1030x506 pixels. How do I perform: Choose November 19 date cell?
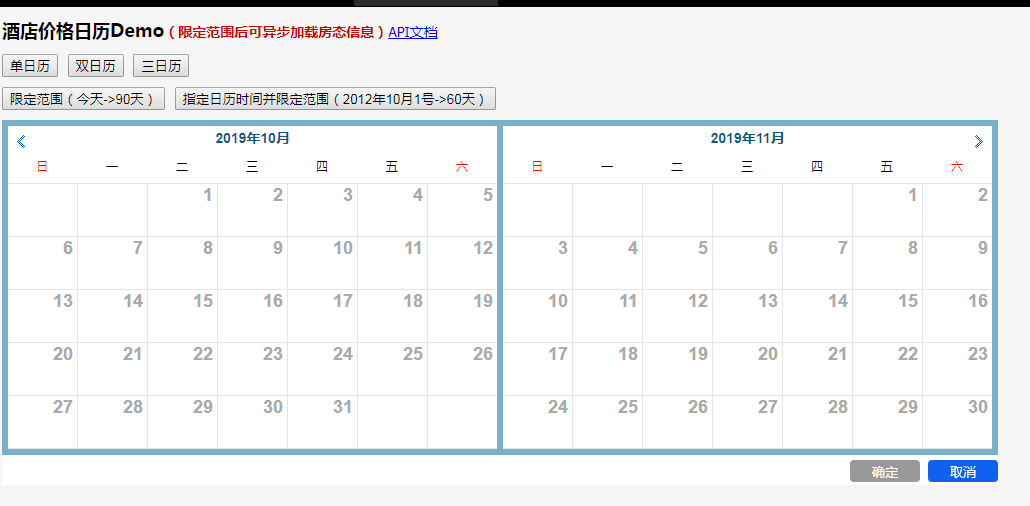point(677,369)
